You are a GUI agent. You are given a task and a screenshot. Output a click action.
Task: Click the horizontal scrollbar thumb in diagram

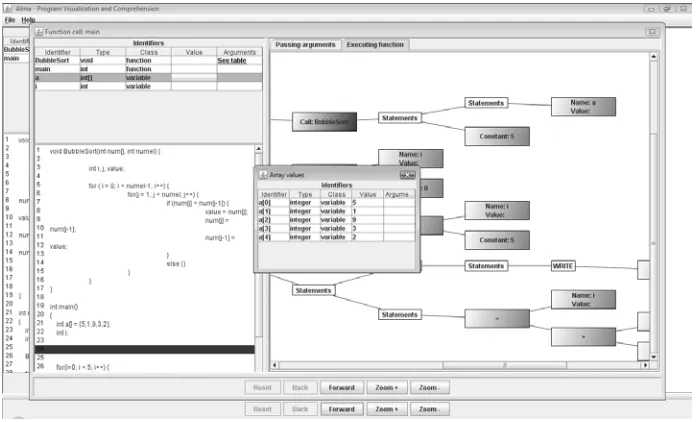(x=504, y=365)
